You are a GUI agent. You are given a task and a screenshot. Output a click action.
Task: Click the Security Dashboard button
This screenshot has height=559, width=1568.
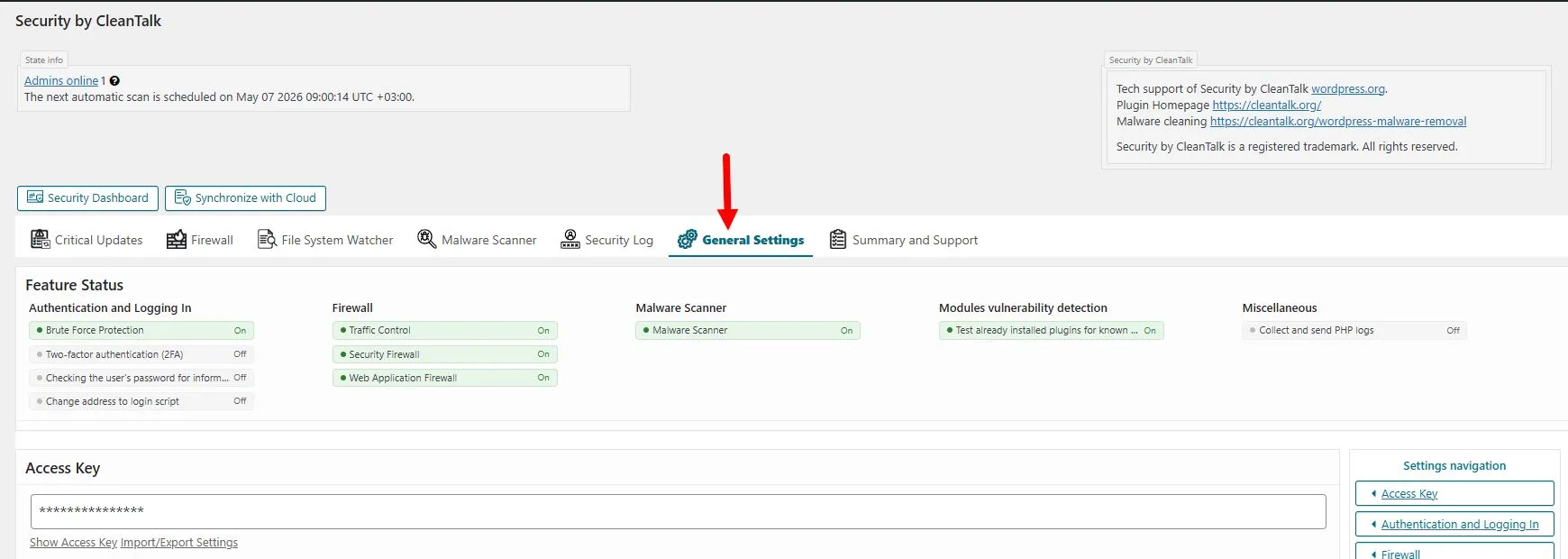click(87, 197)
